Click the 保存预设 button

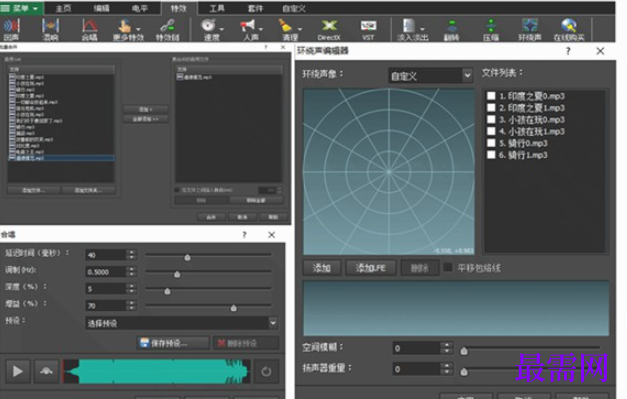(x=173, y=343)
